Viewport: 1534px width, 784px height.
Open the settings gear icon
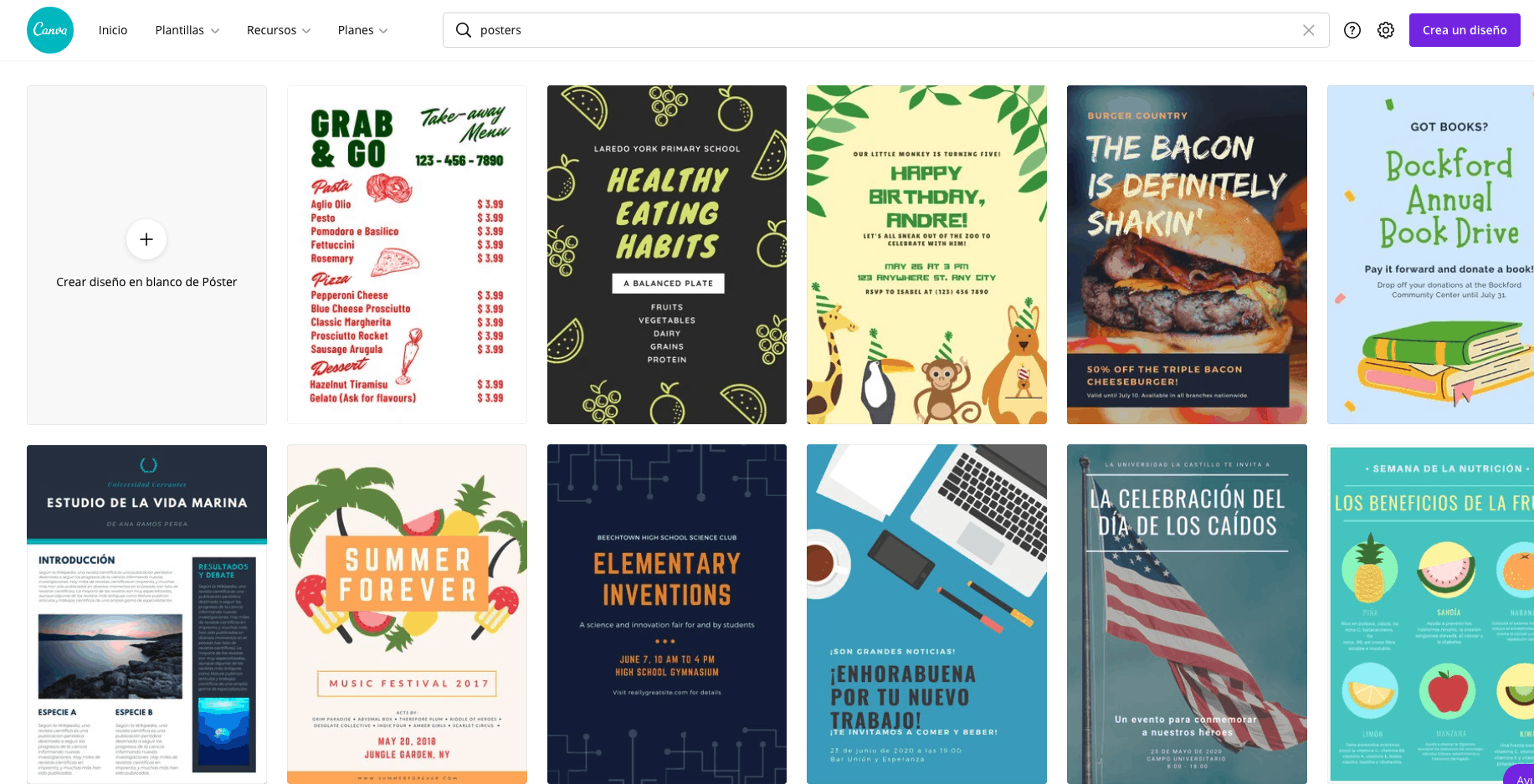[x=1386, y=30]
